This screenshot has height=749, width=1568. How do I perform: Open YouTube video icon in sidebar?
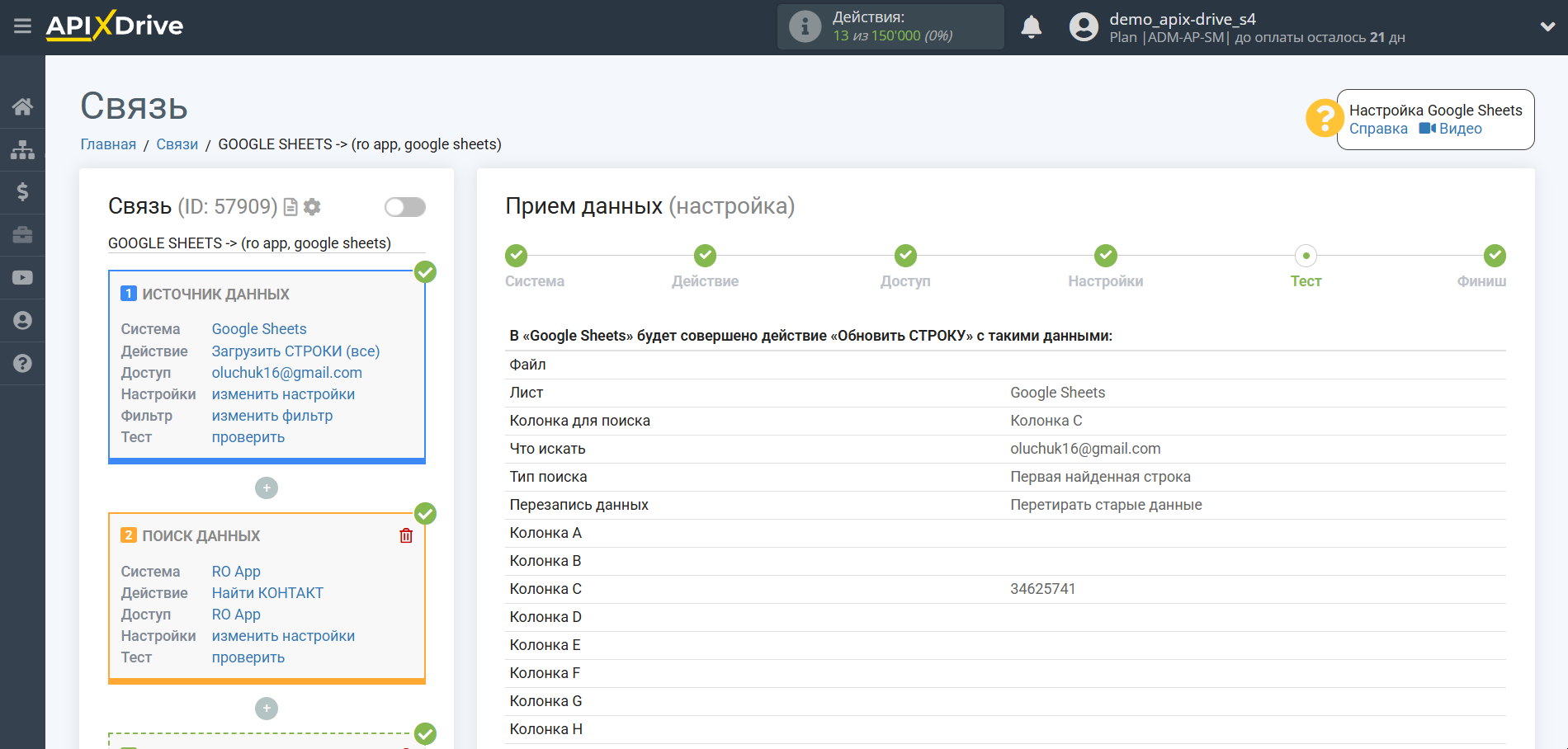pos(22,278)
